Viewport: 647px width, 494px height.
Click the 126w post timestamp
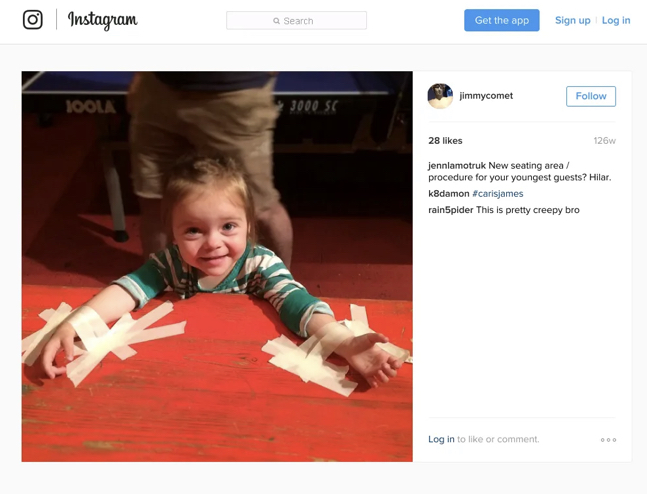[x=604, y=141]
